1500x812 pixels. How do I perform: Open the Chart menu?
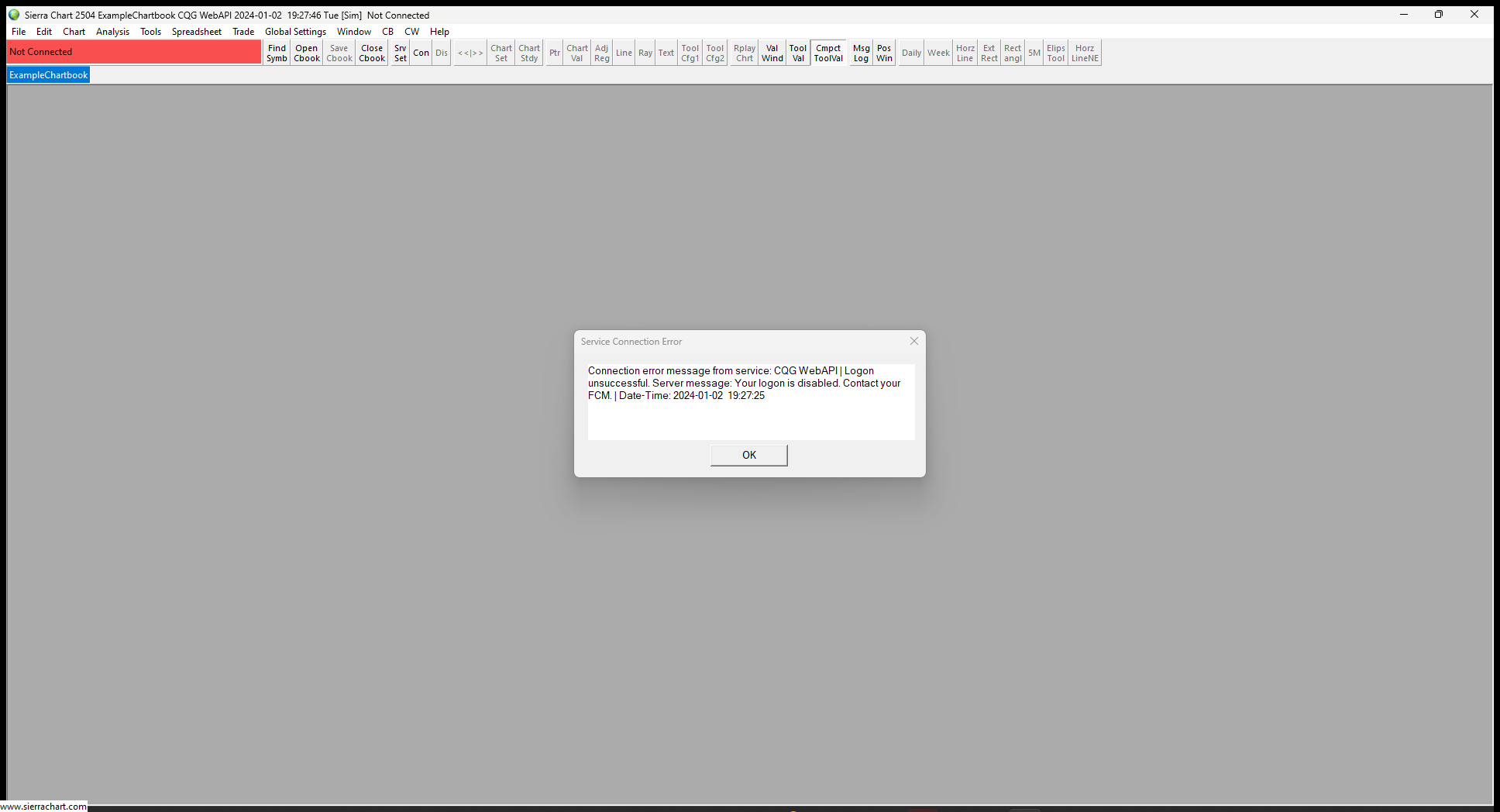coord(74,32)
